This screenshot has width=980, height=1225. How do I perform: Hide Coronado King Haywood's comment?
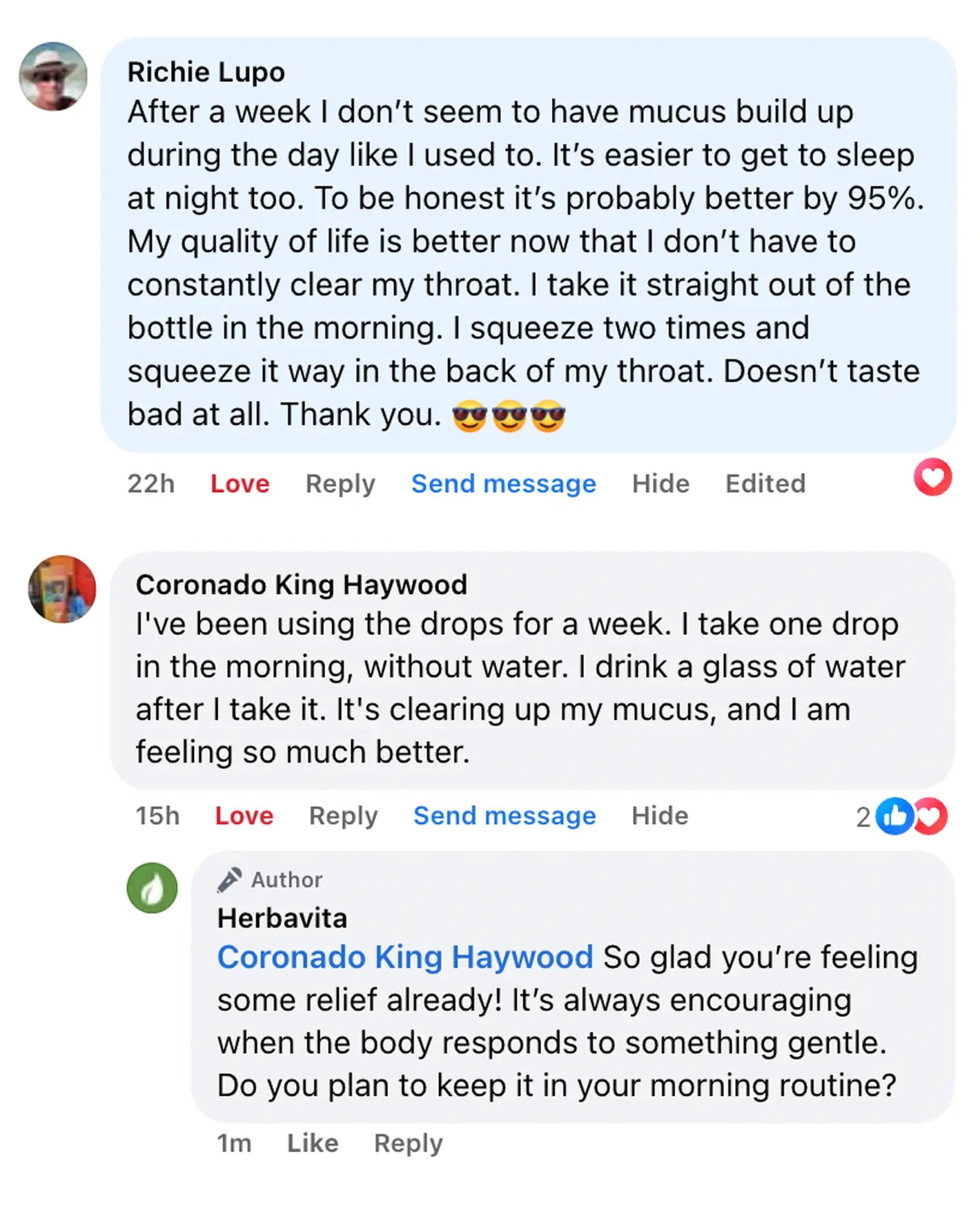point(660,816)
